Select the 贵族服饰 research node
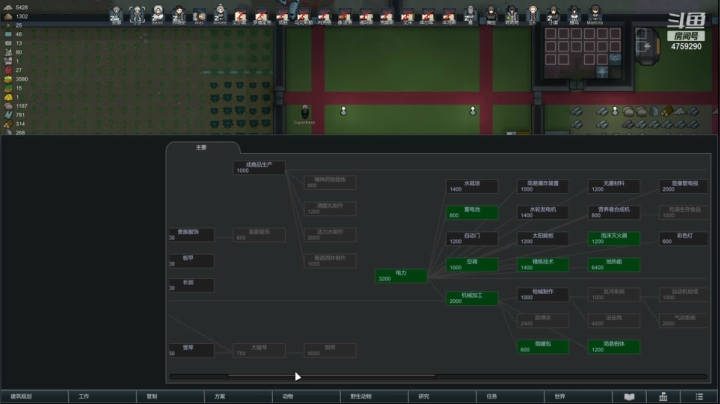 (191, 235)
